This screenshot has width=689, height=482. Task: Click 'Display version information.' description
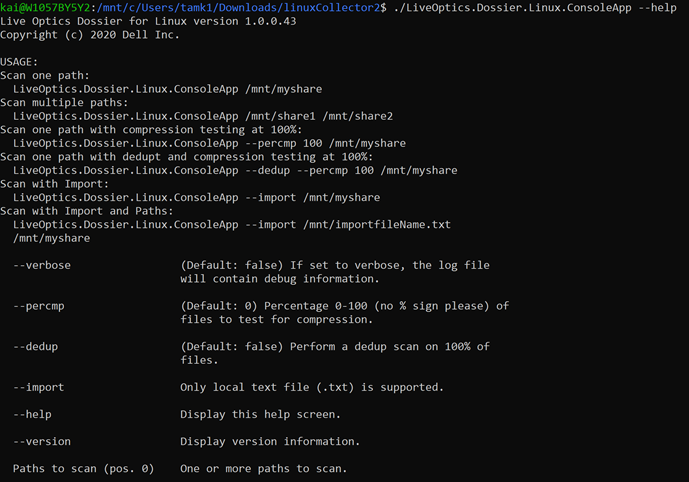point(270,442)
